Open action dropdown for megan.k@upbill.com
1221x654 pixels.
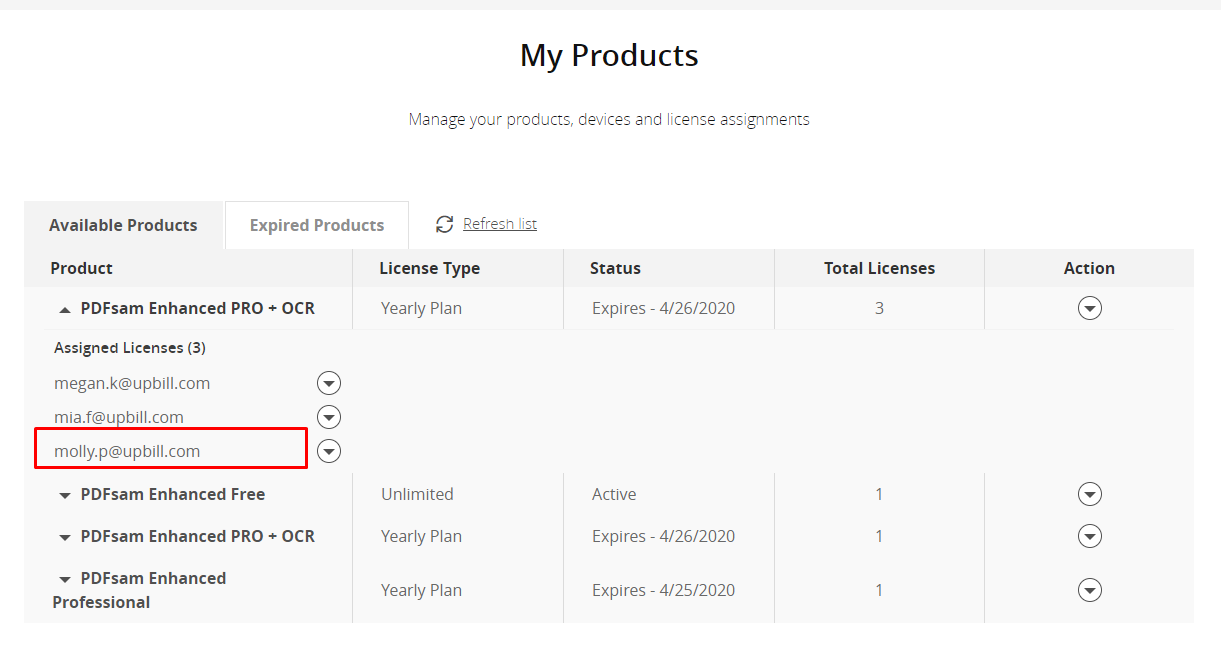(x=329, y=383)
